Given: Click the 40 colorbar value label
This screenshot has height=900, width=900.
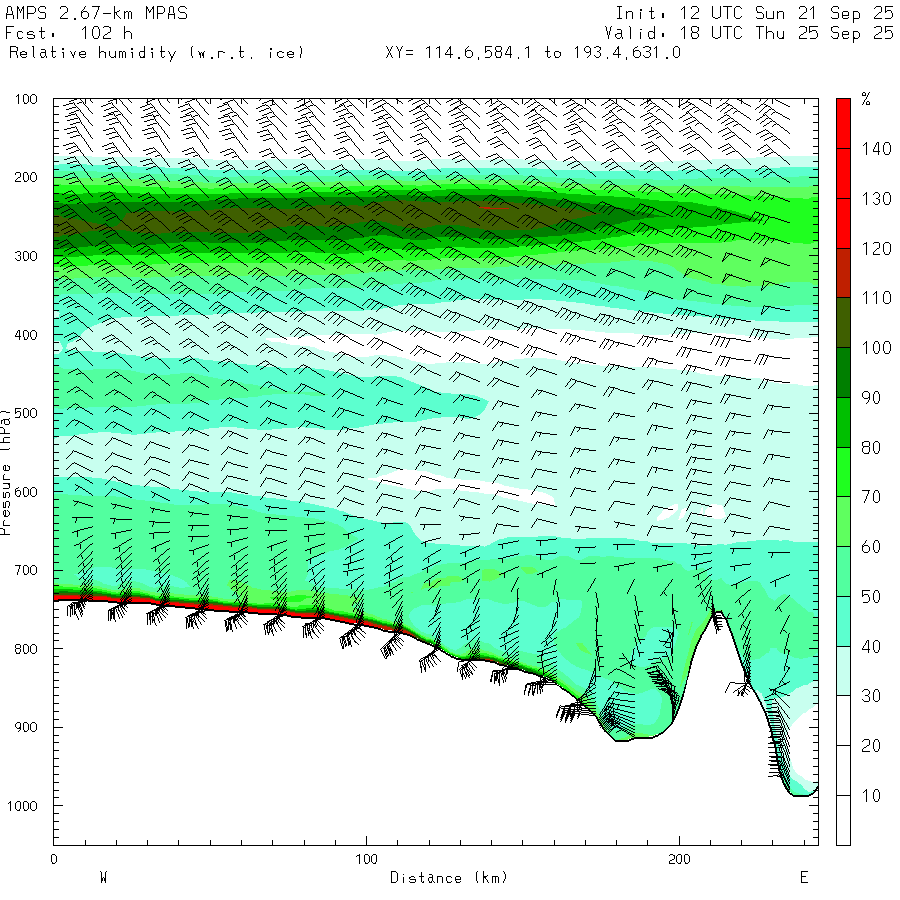Looking at the screenshot, I should coord(871,647).
